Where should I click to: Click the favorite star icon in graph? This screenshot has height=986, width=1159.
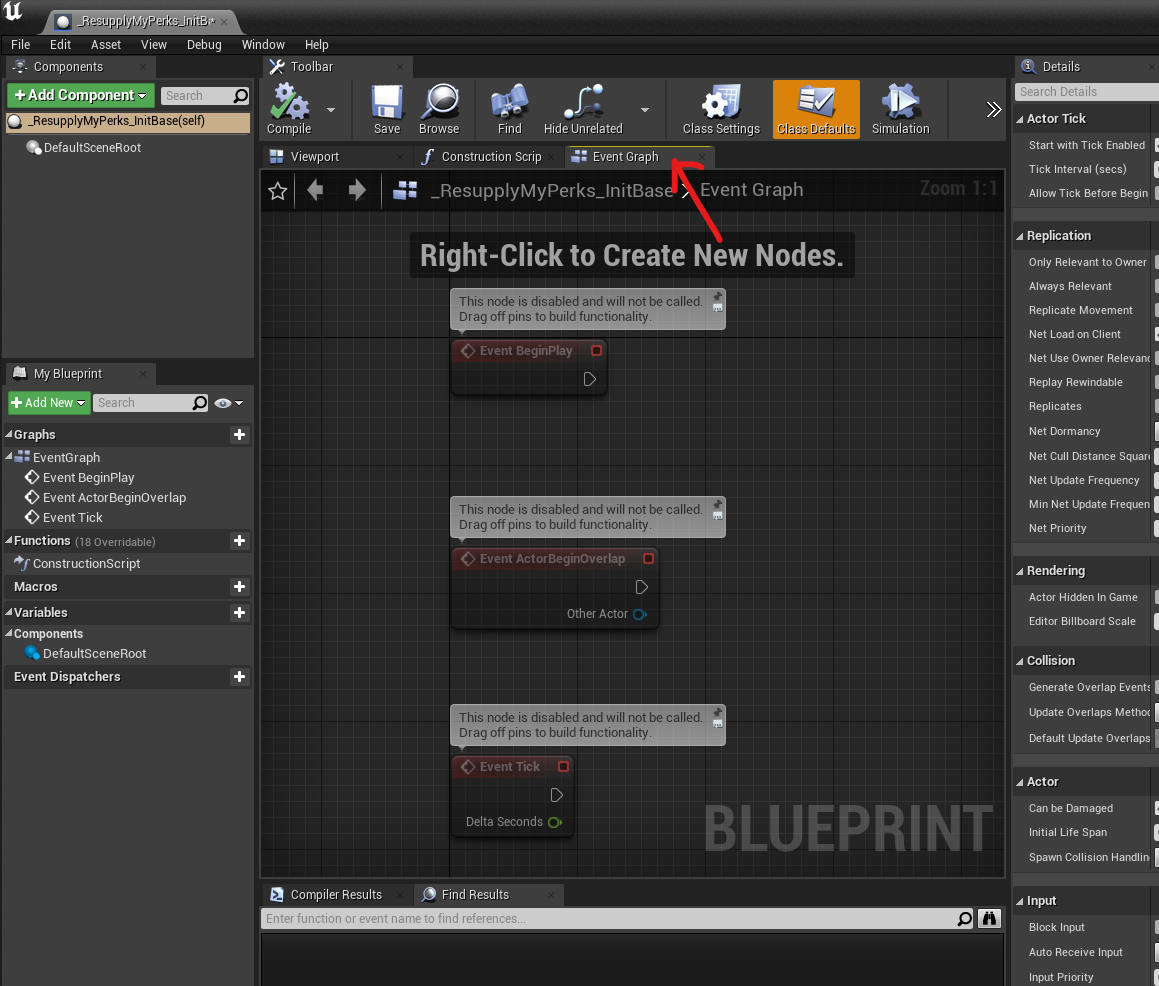click(278, 191)
